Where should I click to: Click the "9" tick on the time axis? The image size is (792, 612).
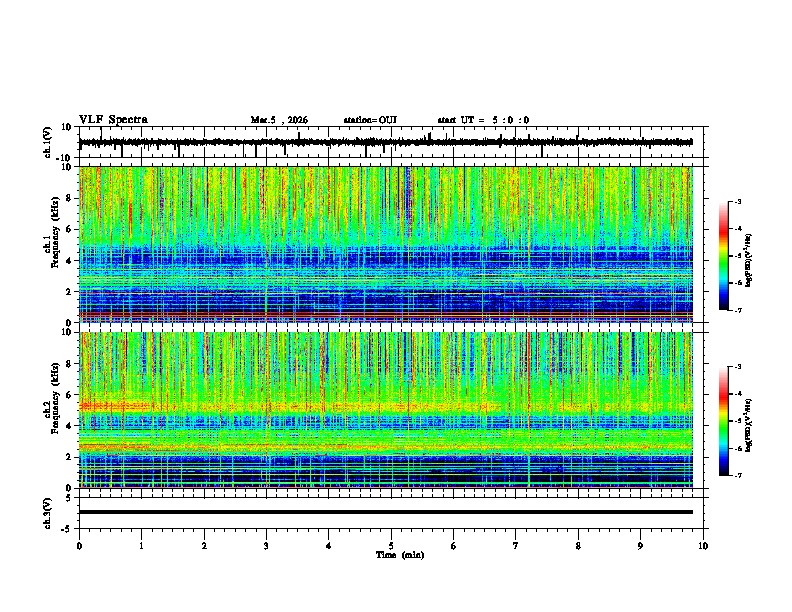pyautogui.click(x=640, y=546)
